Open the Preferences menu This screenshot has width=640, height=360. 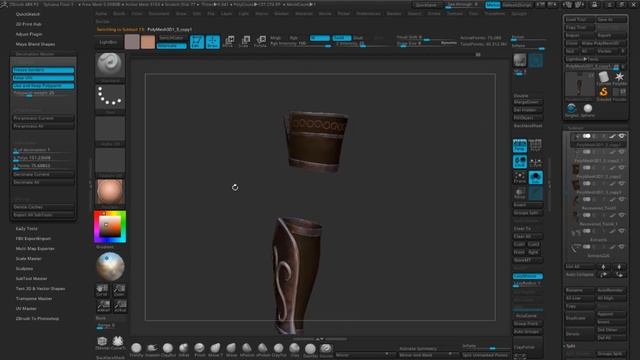(369, 13)
